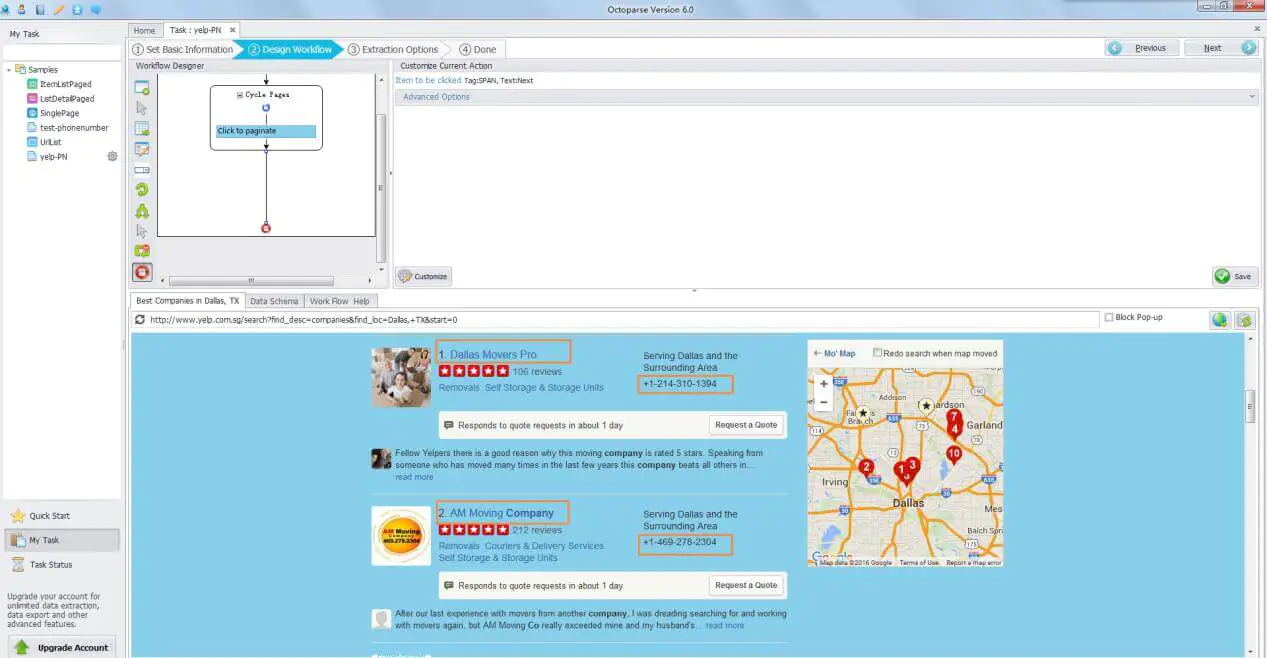
Task: Click the Upgrade Account button
Action: pos(63,647)
